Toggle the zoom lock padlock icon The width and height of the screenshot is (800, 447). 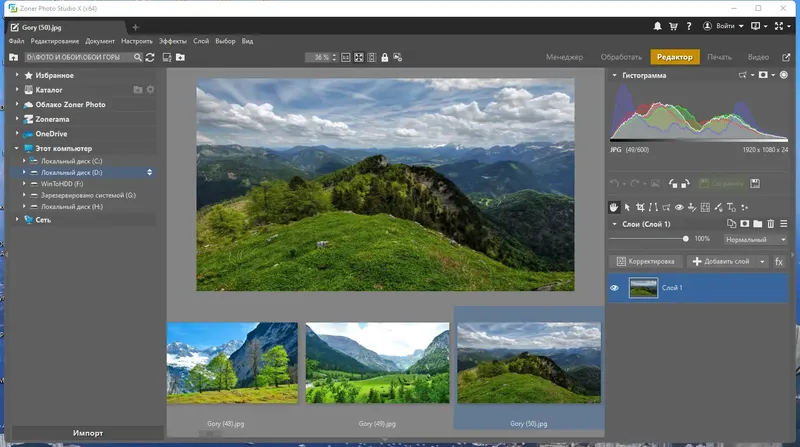pos(385,58)
